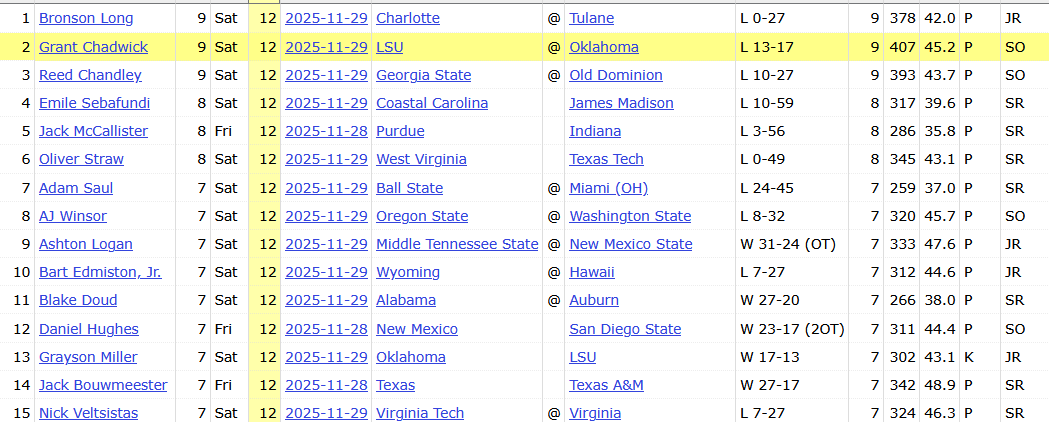Open the Texas A&M opponent link

point(606,385)
